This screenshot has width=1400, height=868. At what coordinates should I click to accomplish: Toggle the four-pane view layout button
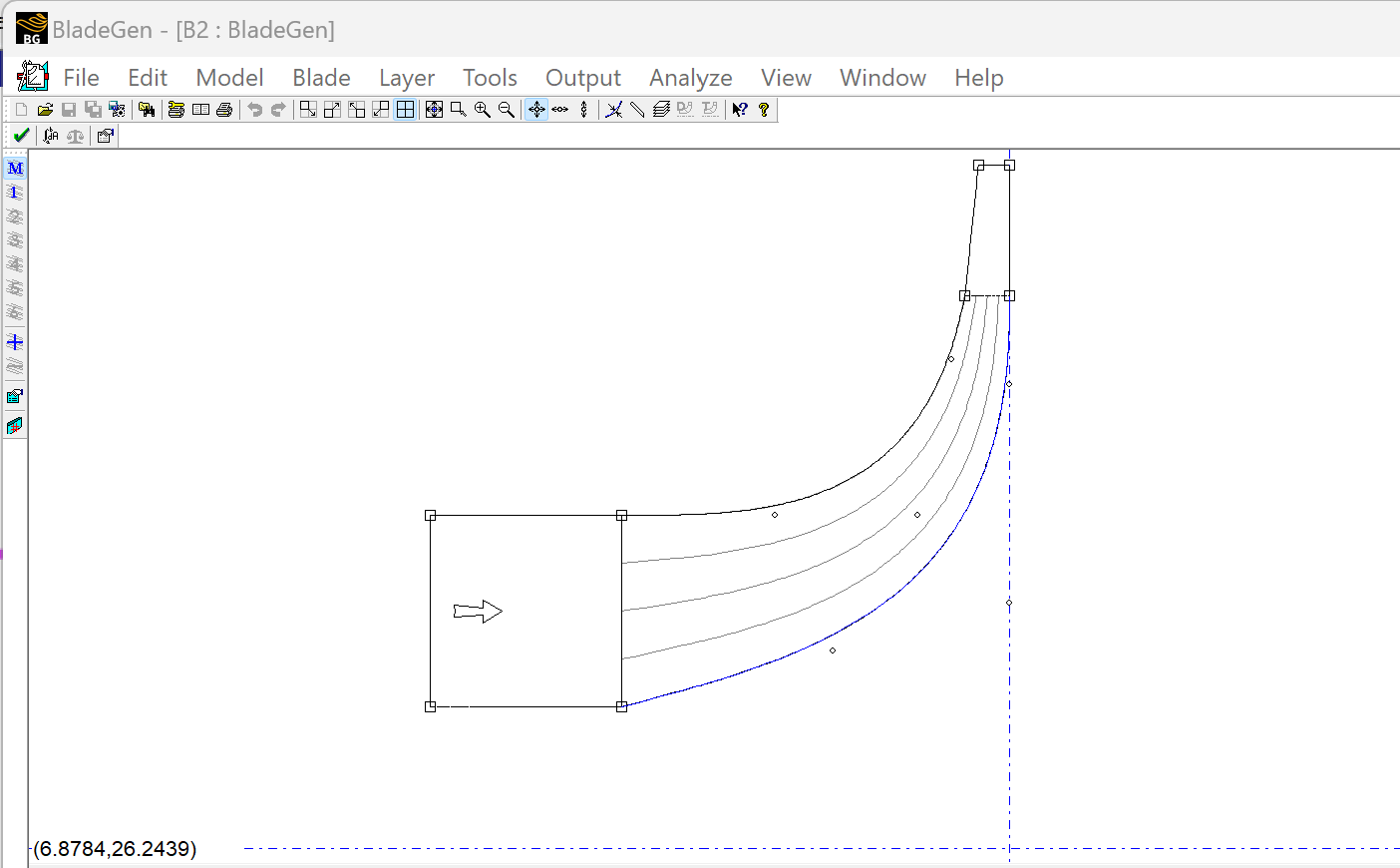tap(405, 110)
